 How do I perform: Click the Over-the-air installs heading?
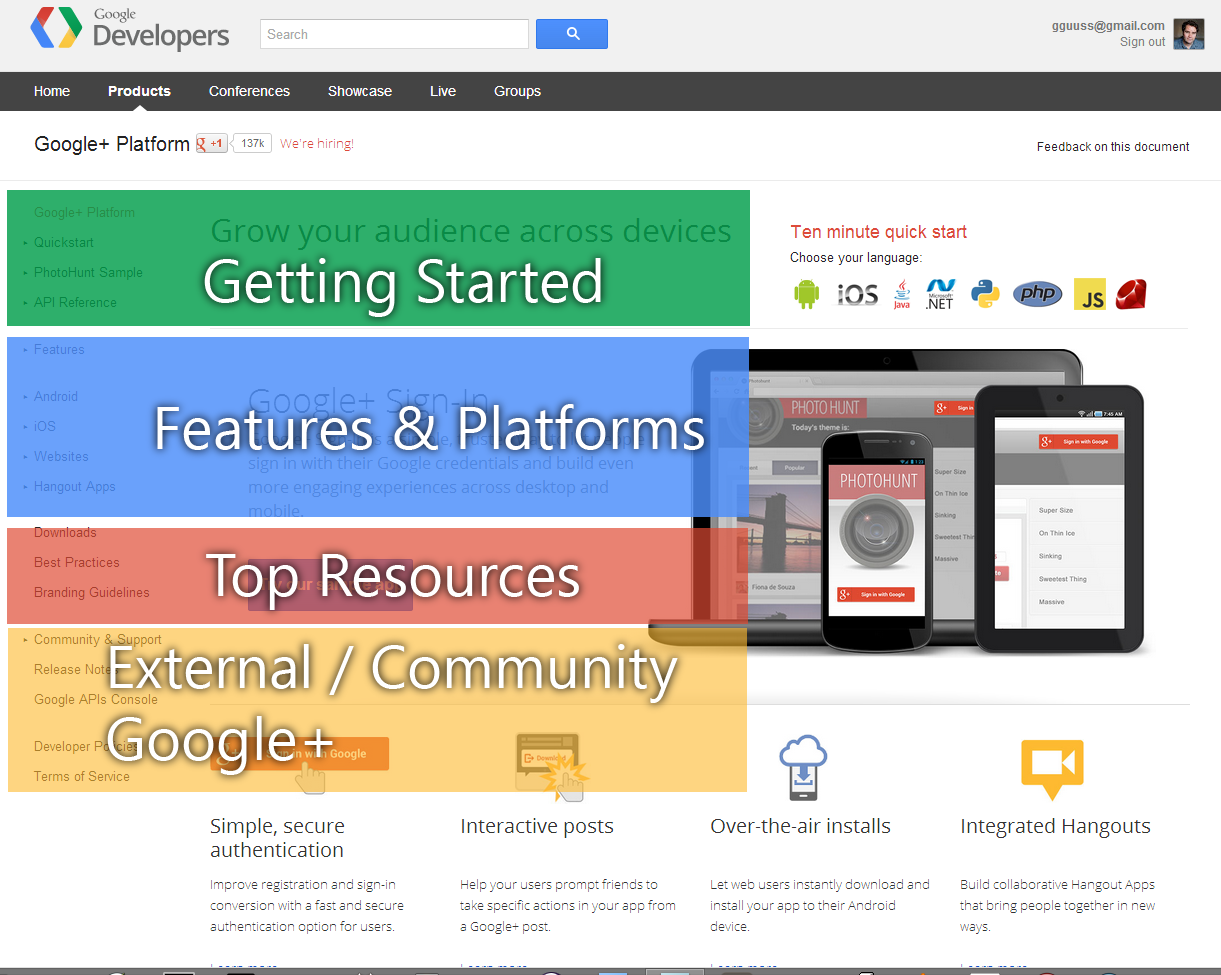click(800, 827)
